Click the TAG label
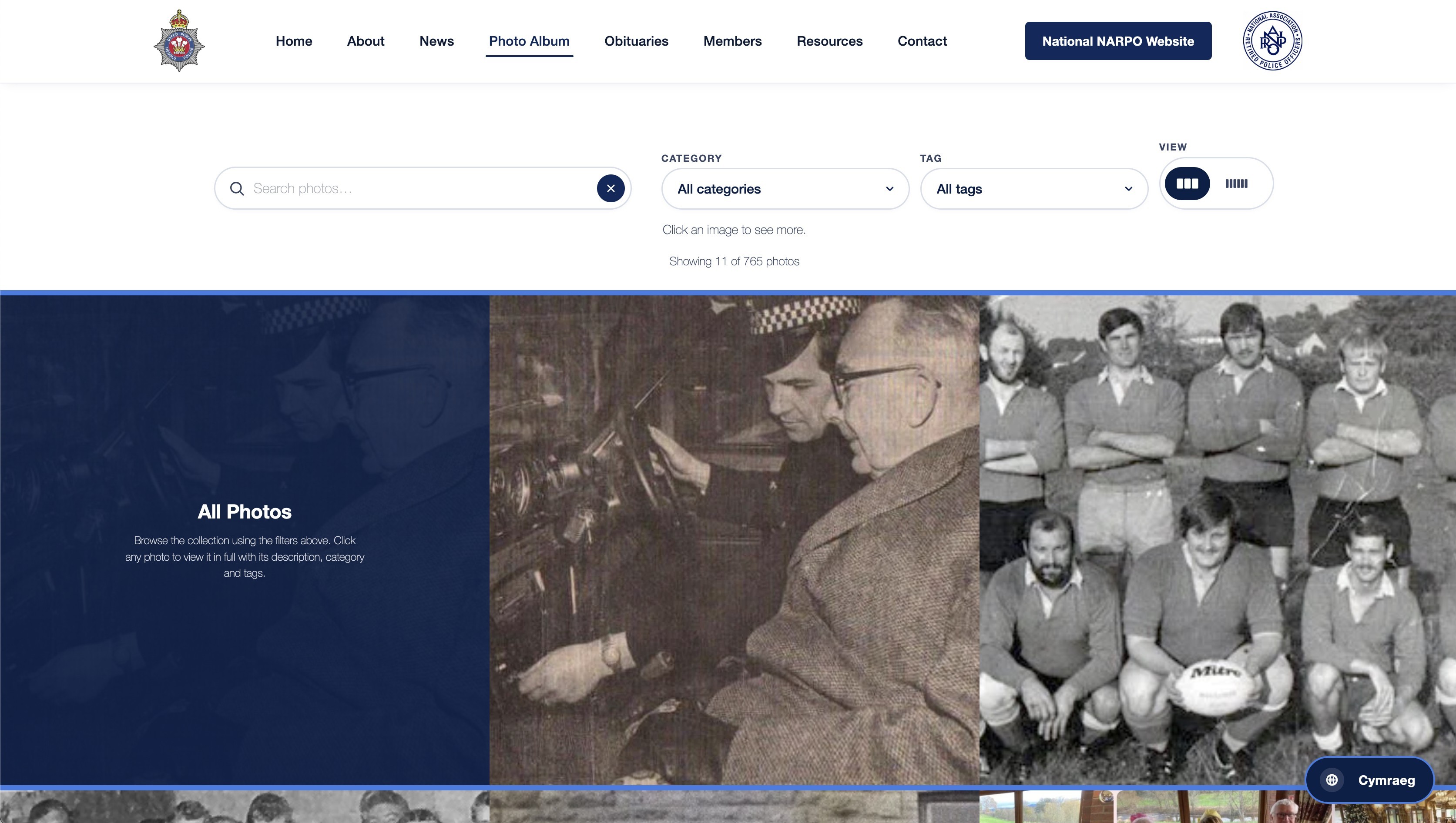This screenshot has width=1456, height=823. coord(931,158)
